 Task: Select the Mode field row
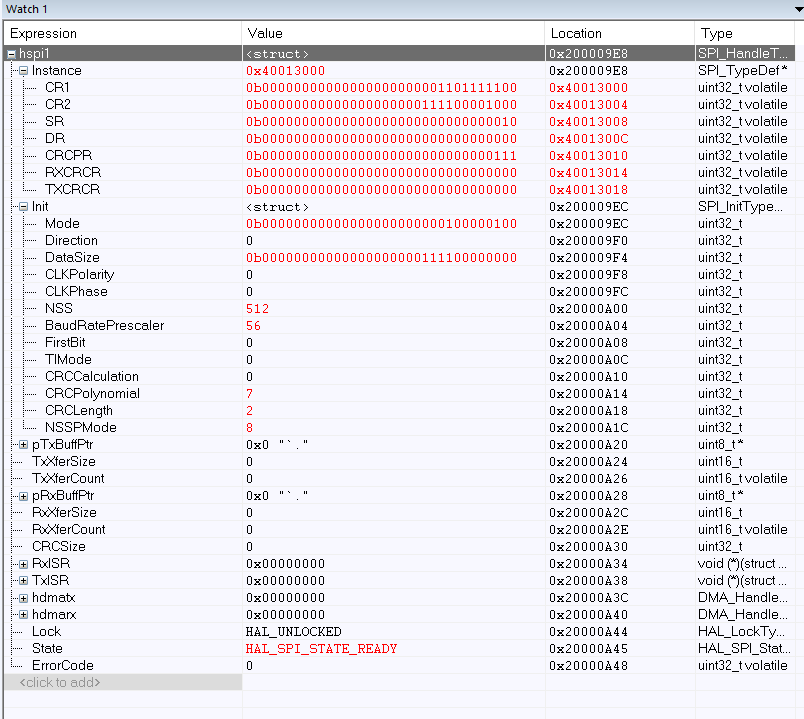[x=399, y=224]
